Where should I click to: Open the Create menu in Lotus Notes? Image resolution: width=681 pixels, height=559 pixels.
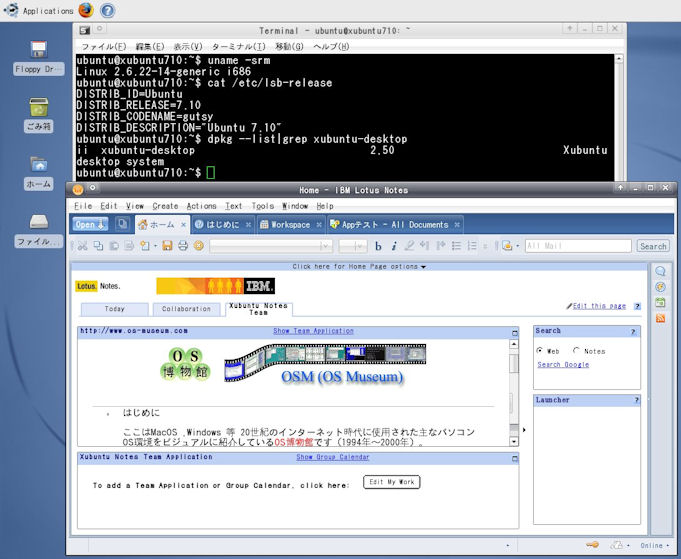[x=165, y=206]
